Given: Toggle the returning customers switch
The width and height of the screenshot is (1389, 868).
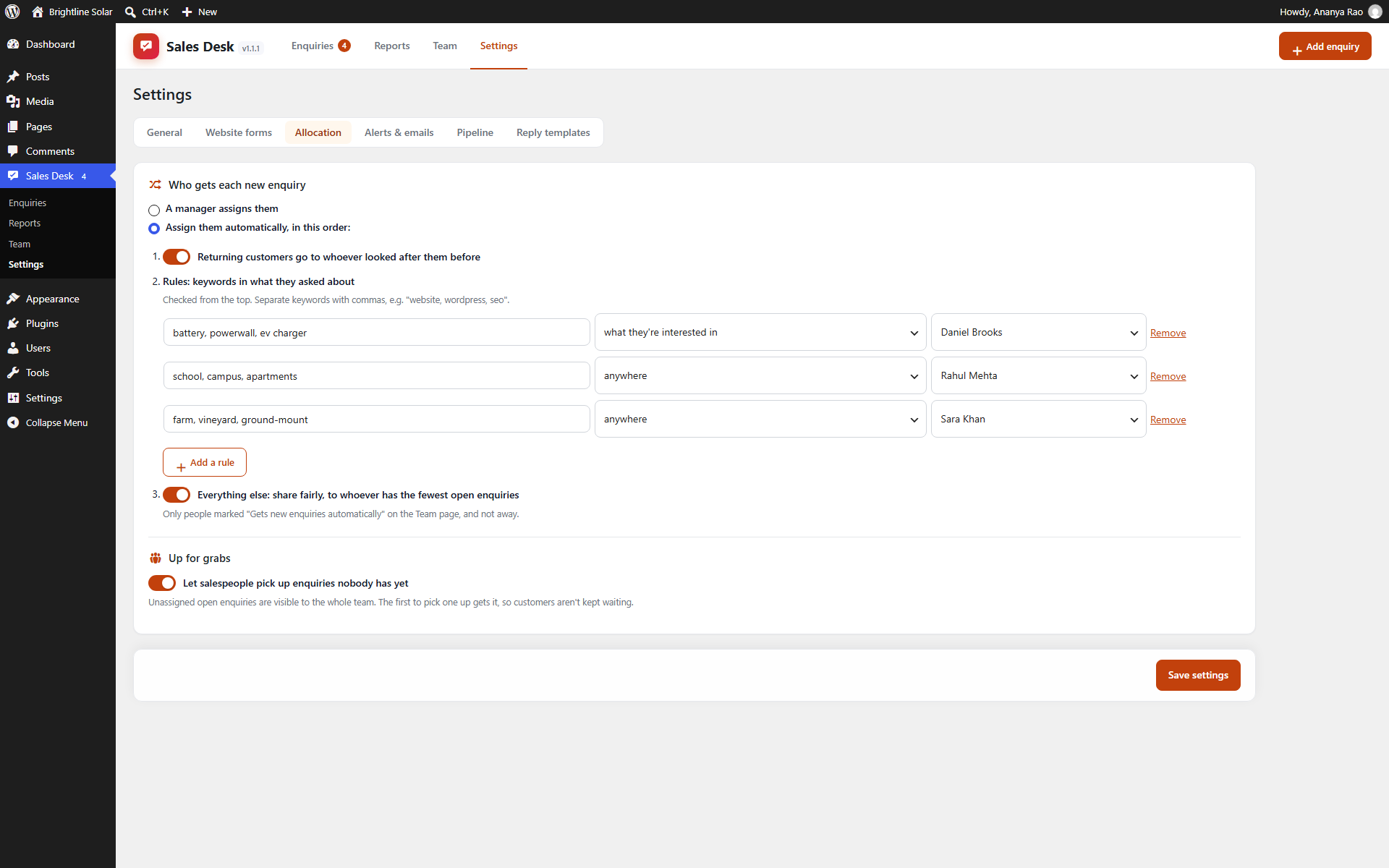Looking at the screenshot, I should [x=177, y=257].
